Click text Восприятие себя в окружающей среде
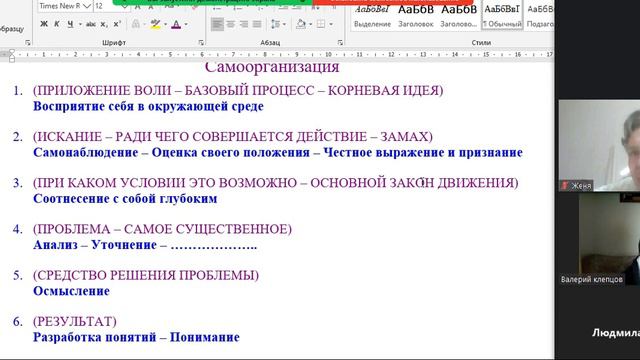This screenshot has height=360, width=640. (x=148, y=106)
